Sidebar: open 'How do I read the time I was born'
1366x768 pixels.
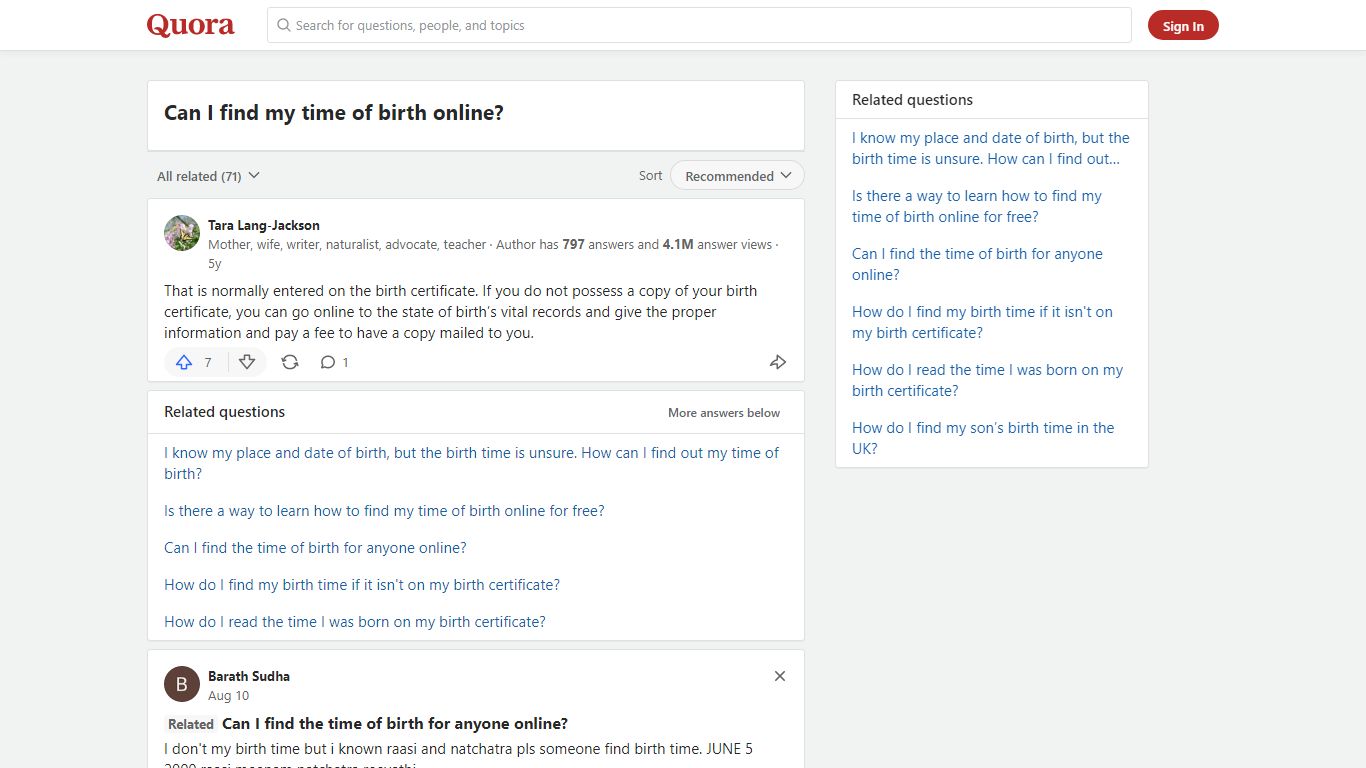point(987,380)
